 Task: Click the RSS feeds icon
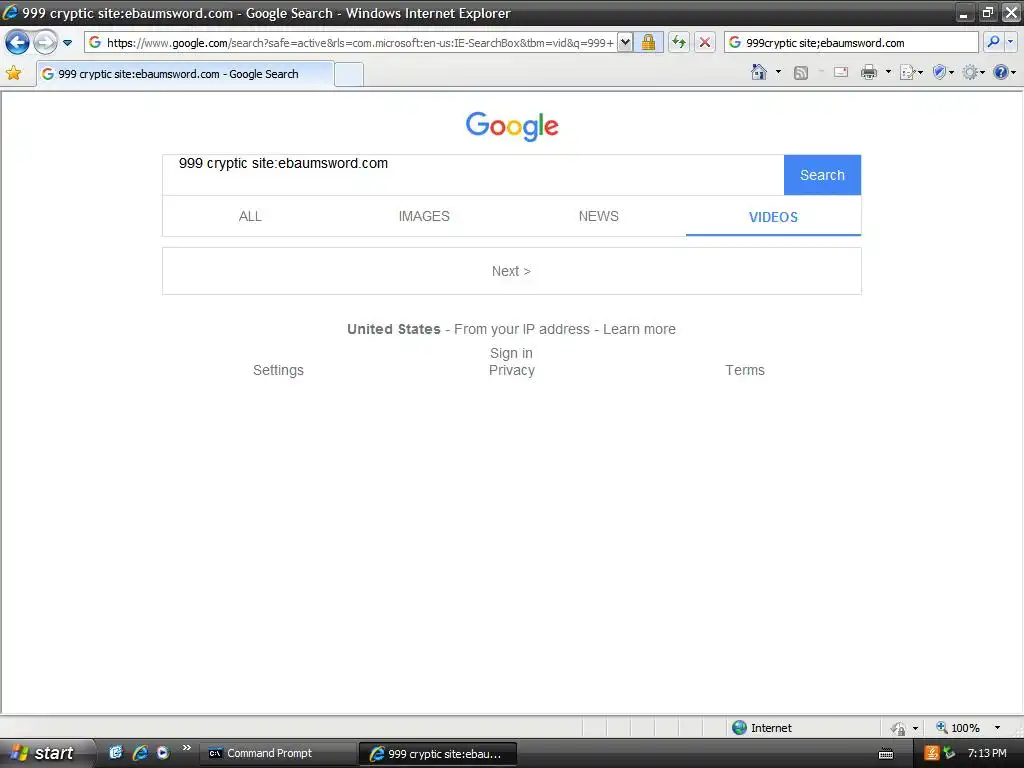tap(801, 72)
